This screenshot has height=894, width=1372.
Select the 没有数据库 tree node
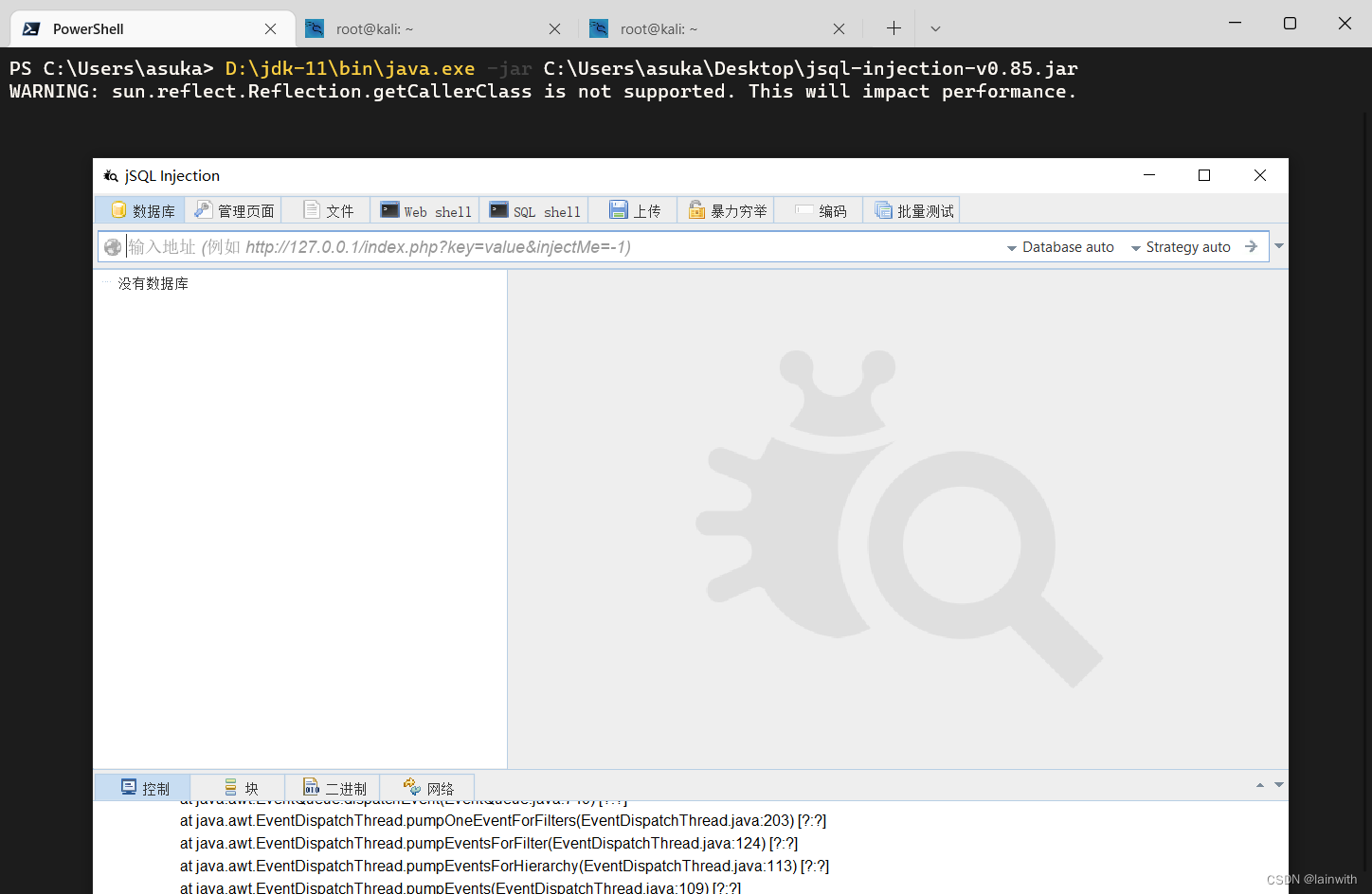pyautogui.click(x=153, y=283)
